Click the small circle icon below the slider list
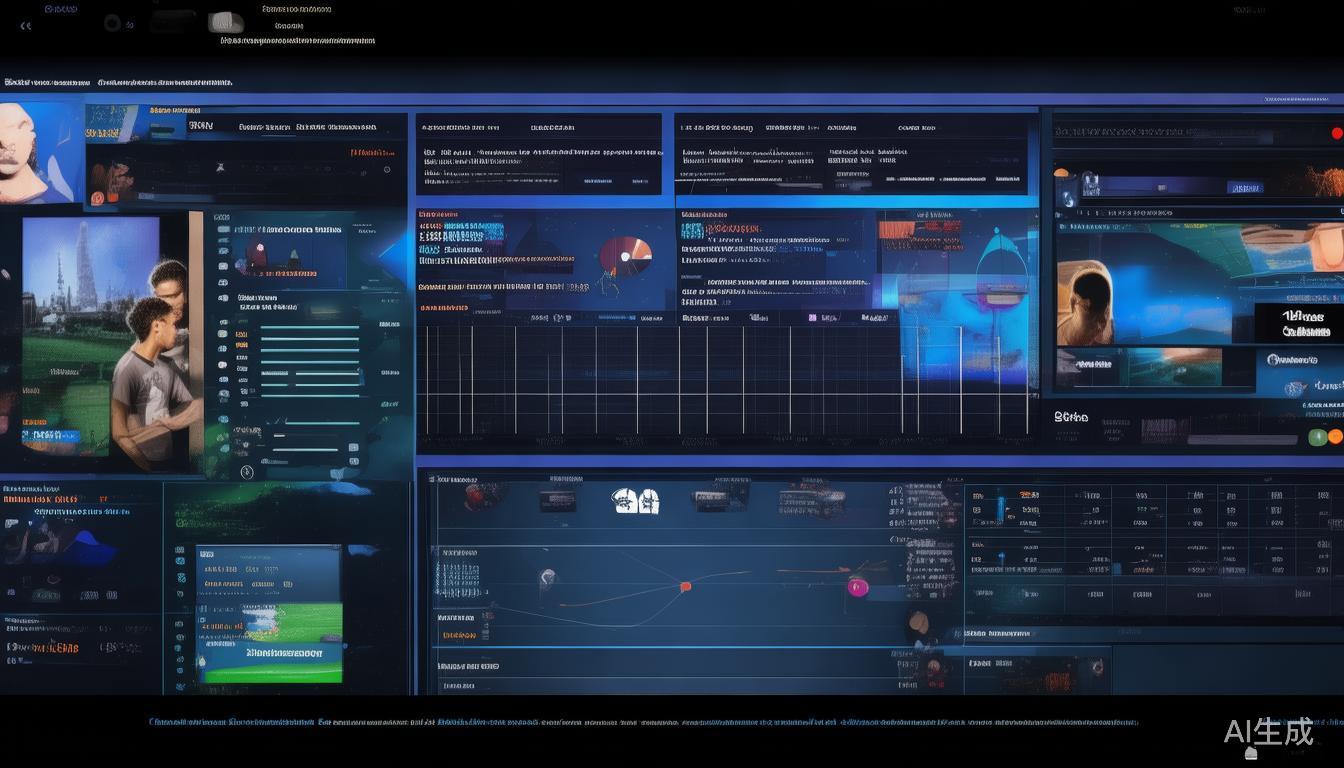The height and width of the screenshot is (768, 1344). click(247, 472)
